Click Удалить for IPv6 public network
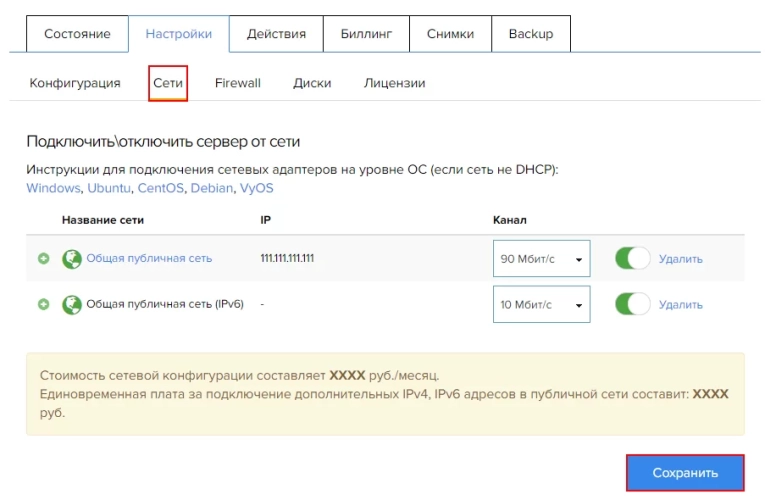 681,304
